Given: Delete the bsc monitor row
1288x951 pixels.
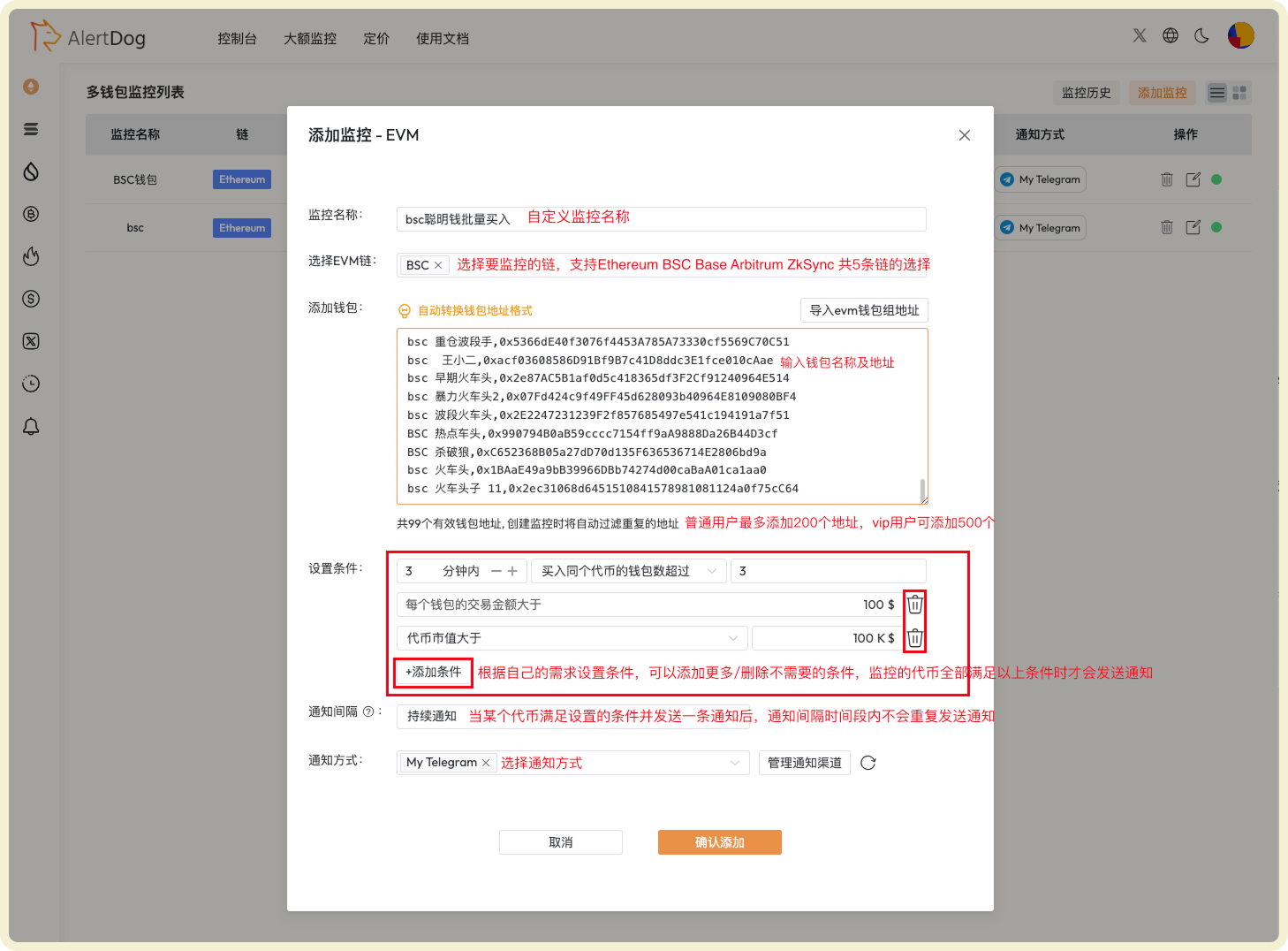Looking at the screenshot, I should 1167,227.
